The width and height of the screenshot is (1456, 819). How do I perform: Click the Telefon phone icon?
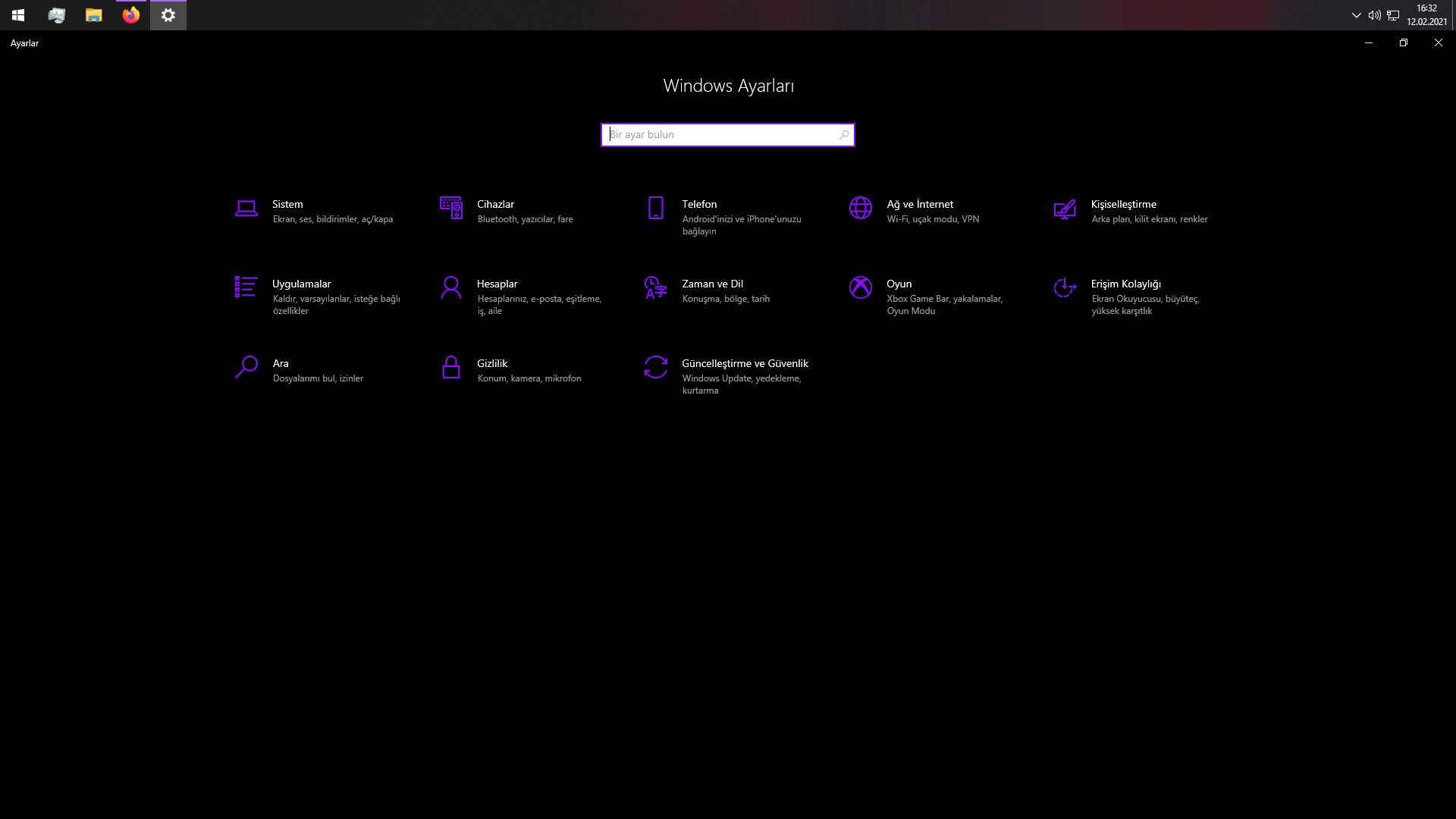point(655,208)
